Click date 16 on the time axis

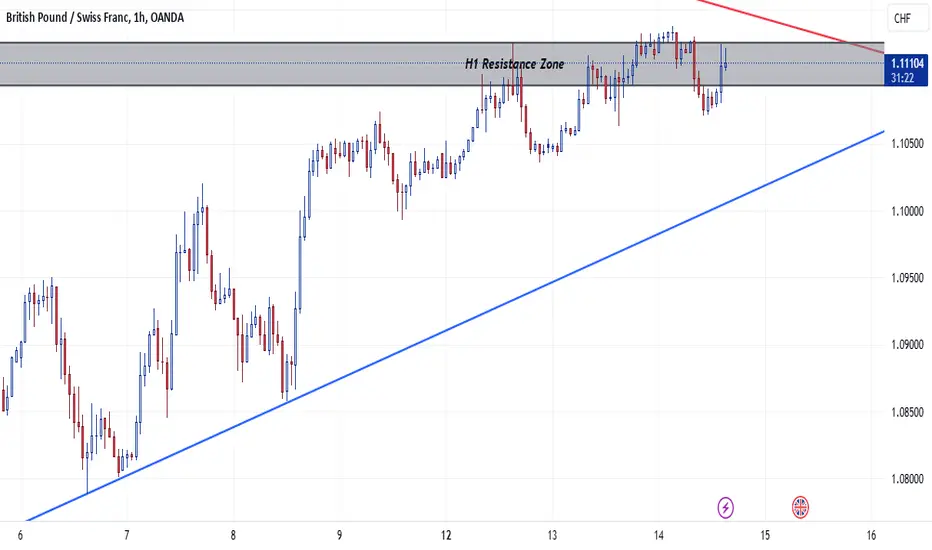pos(871,535)
